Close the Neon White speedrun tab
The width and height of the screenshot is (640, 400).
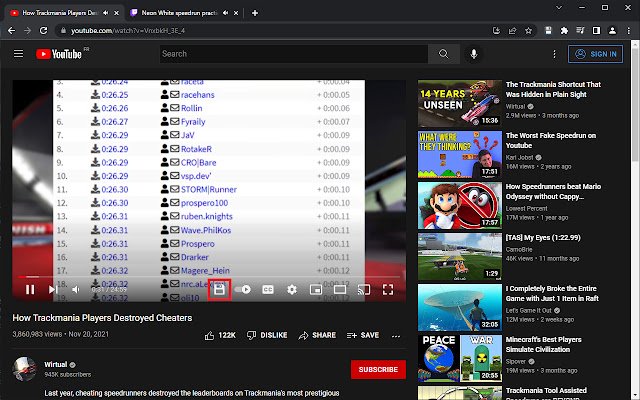pos(236,13)
